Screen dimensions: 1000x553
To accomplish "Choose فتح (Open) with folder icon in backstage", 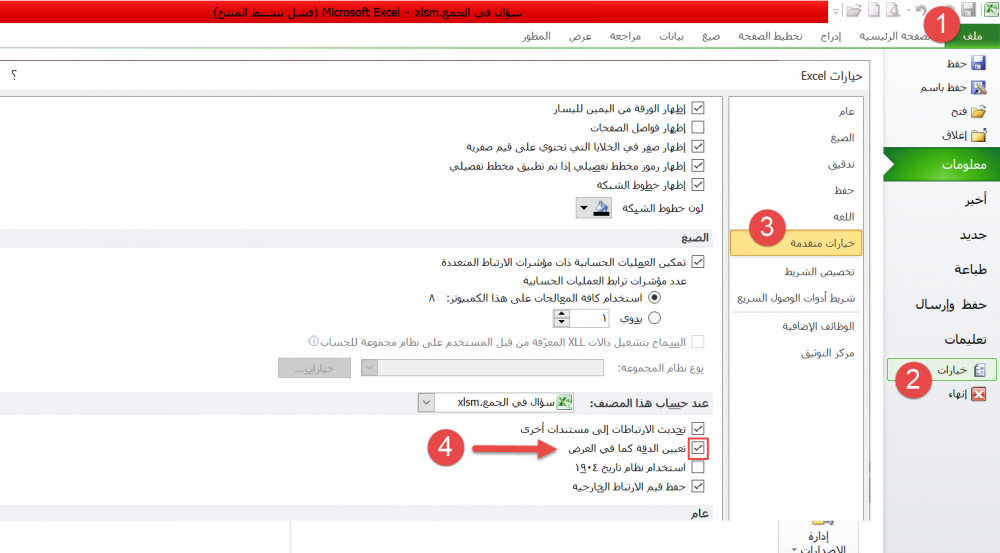I will click(968, 112).
